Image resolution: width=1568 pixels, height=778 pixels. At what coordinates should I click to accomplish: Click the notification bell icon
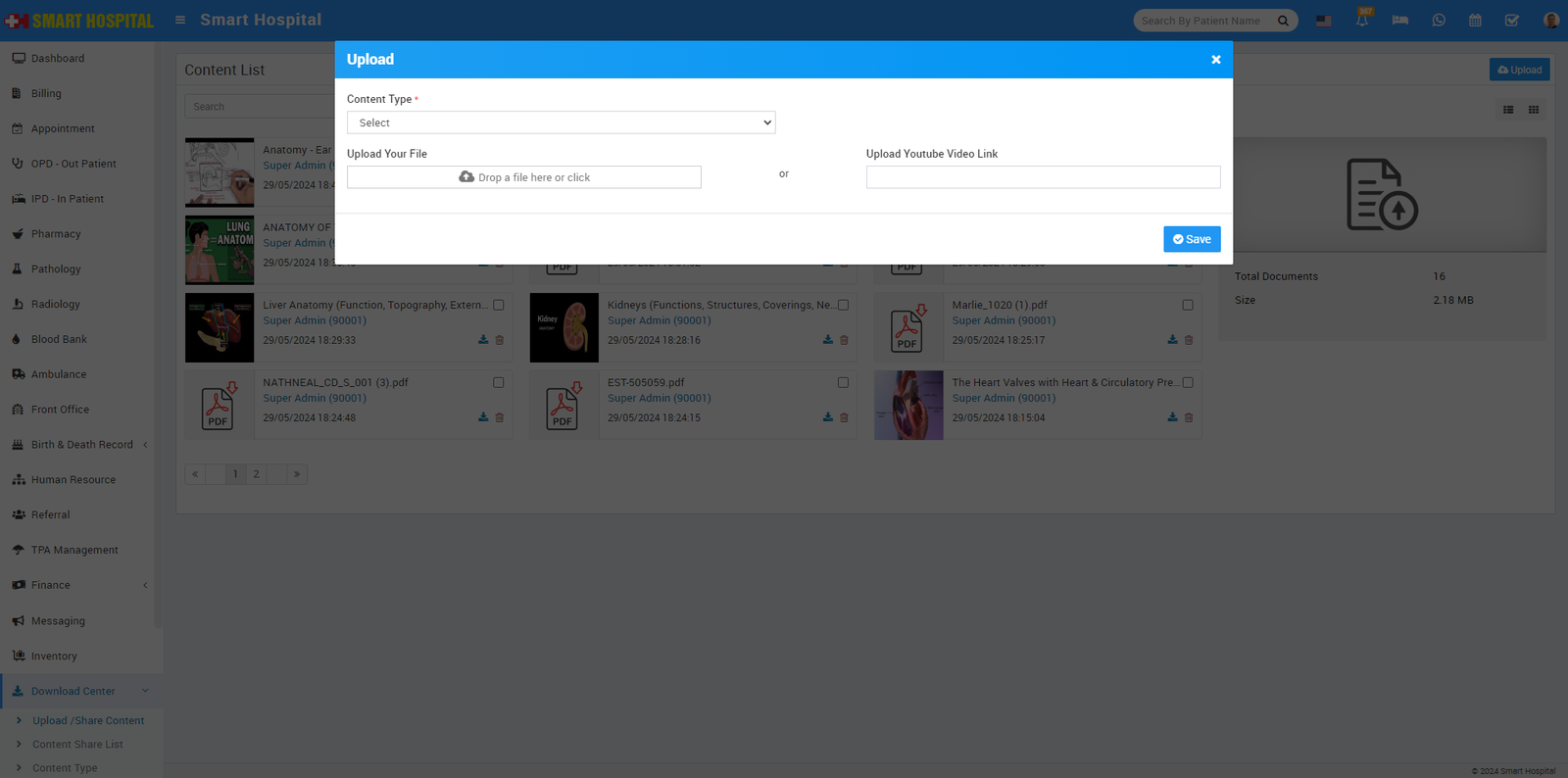pos(1361,21)
